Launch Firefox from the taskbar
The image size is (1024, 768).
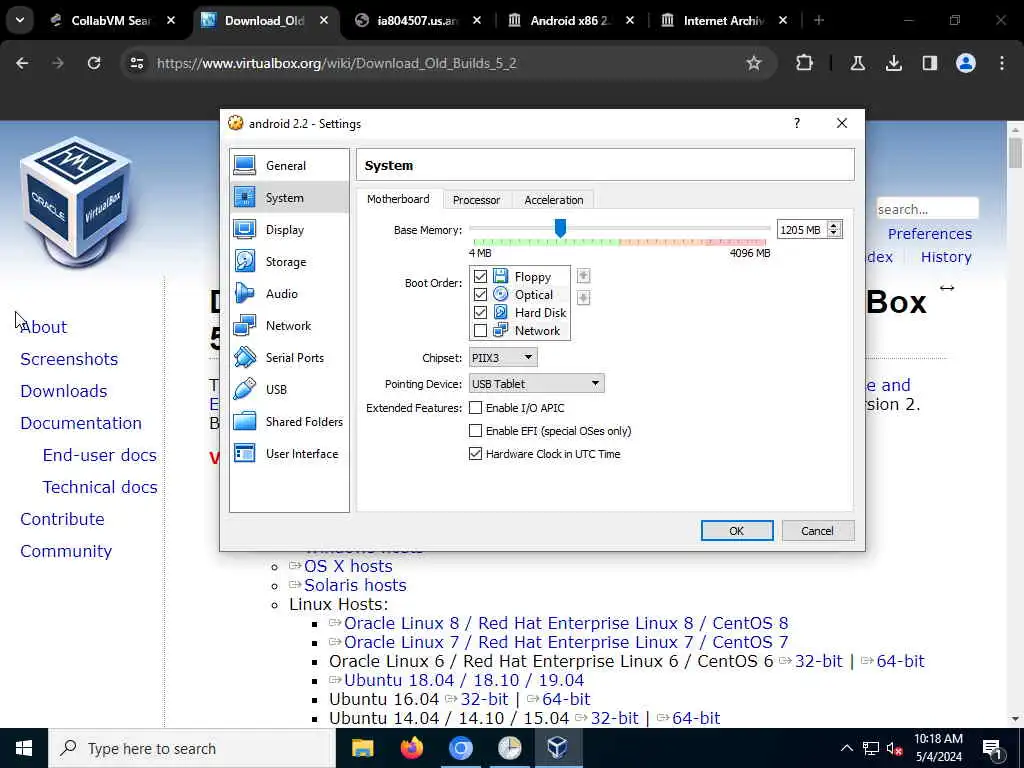411,748
